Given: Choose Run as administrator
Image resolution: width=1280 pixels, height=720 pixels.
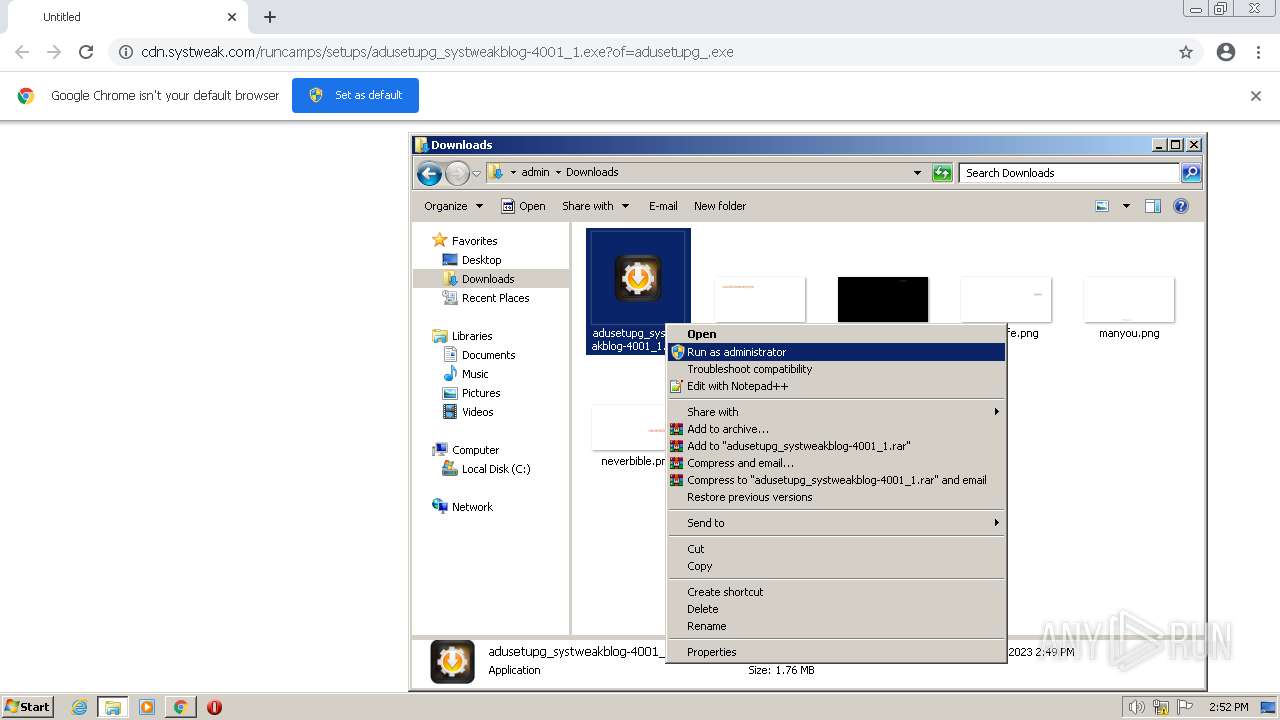Looking at the screenshot, I should pos(836,352).
